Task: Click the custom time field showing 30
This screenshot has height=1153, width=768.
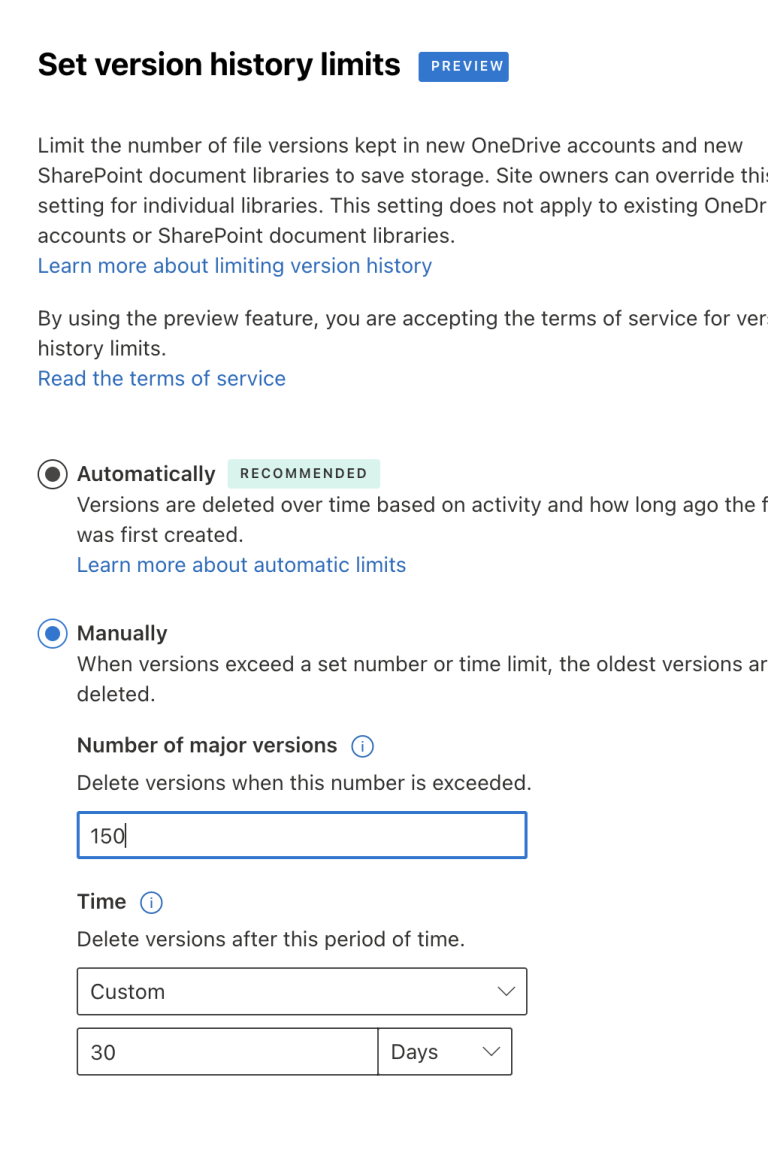Action: coord(227,1052)
